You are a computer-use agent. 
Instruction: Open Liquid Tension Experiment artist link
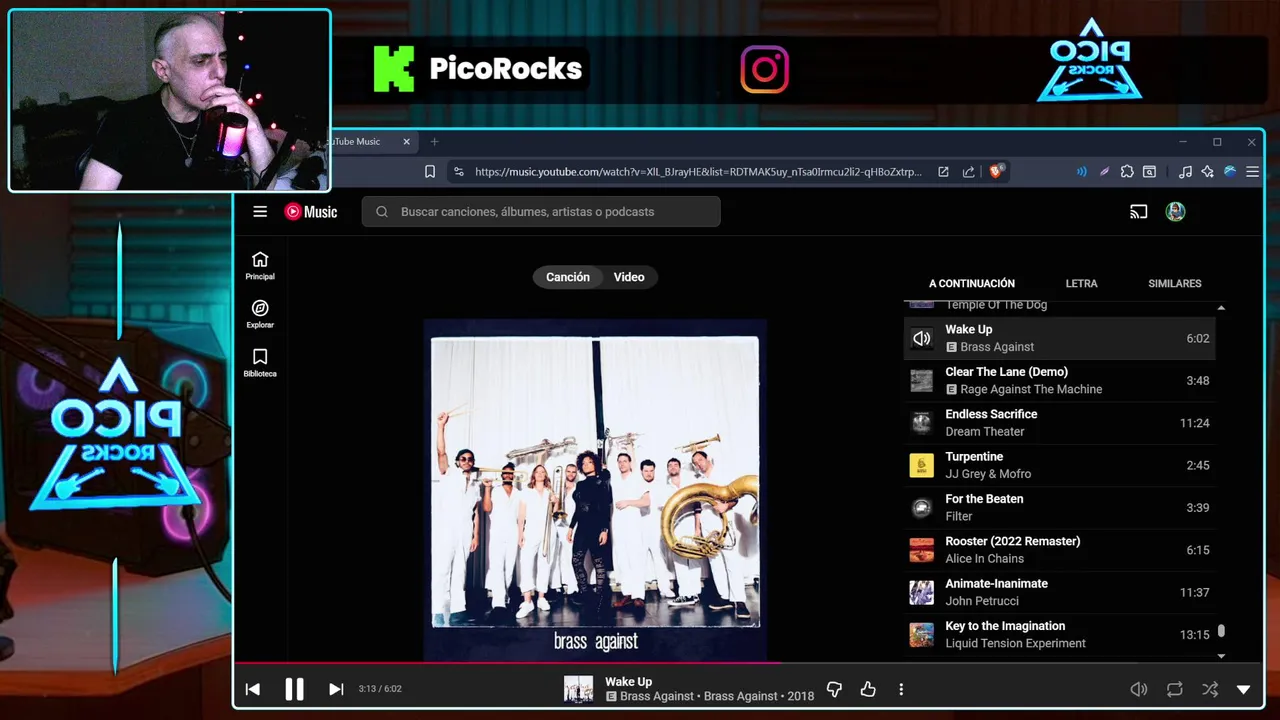(1015, 643)
